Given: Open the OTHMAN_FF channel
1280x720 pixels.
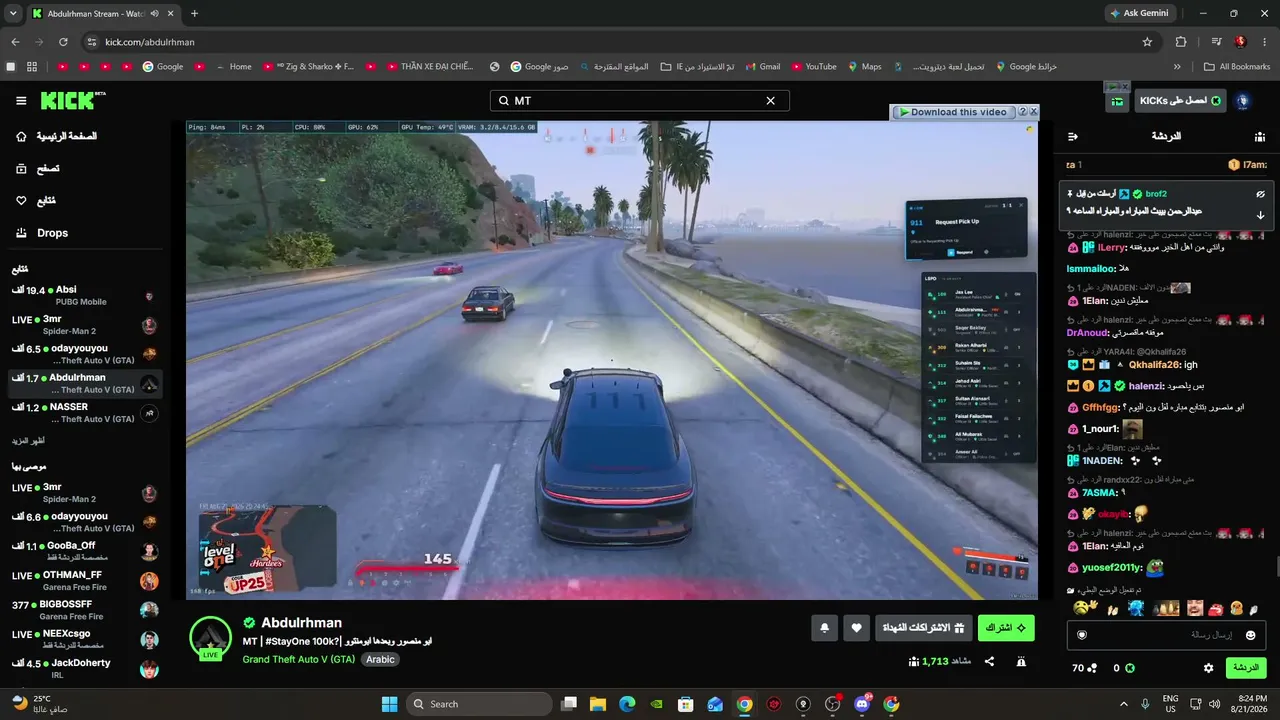Looking at the screenshot, I should (x=85, y=581).
